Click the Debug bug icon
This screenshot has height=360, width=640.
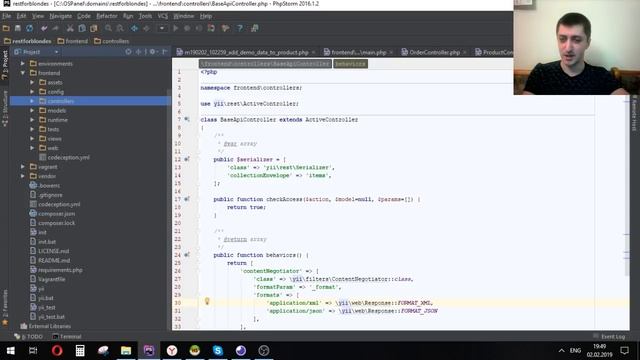[187, 28]
